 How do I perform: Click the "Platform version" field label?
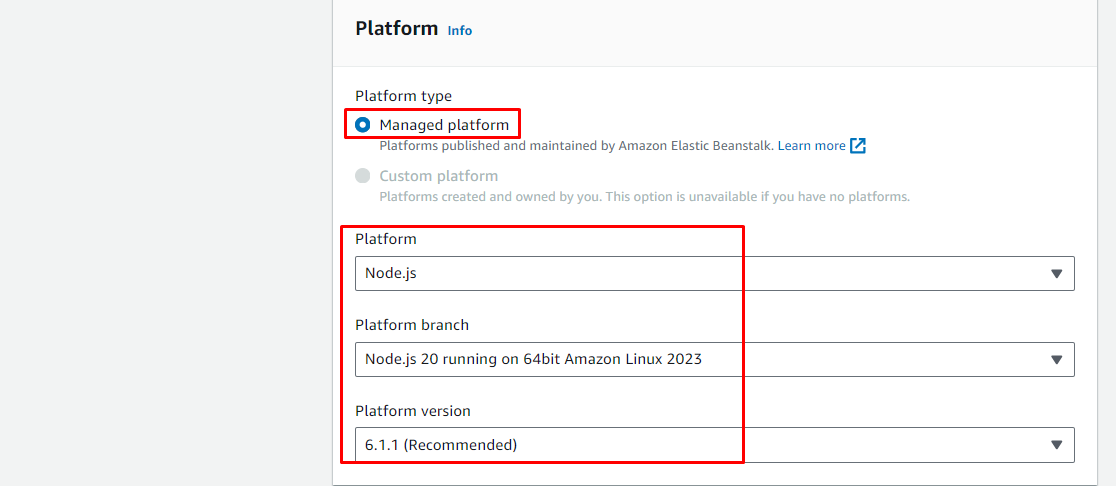click(412, 411)
